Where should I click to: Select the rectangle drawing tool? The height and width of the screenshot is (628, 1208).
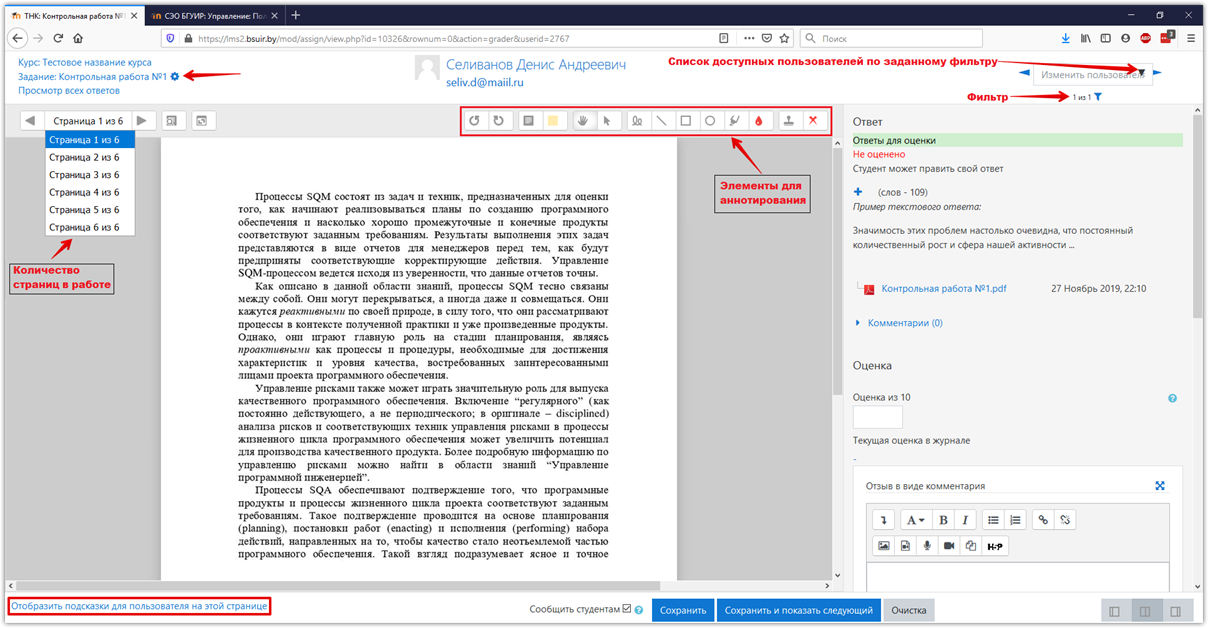pyautogui.click(x=685, y=121)
